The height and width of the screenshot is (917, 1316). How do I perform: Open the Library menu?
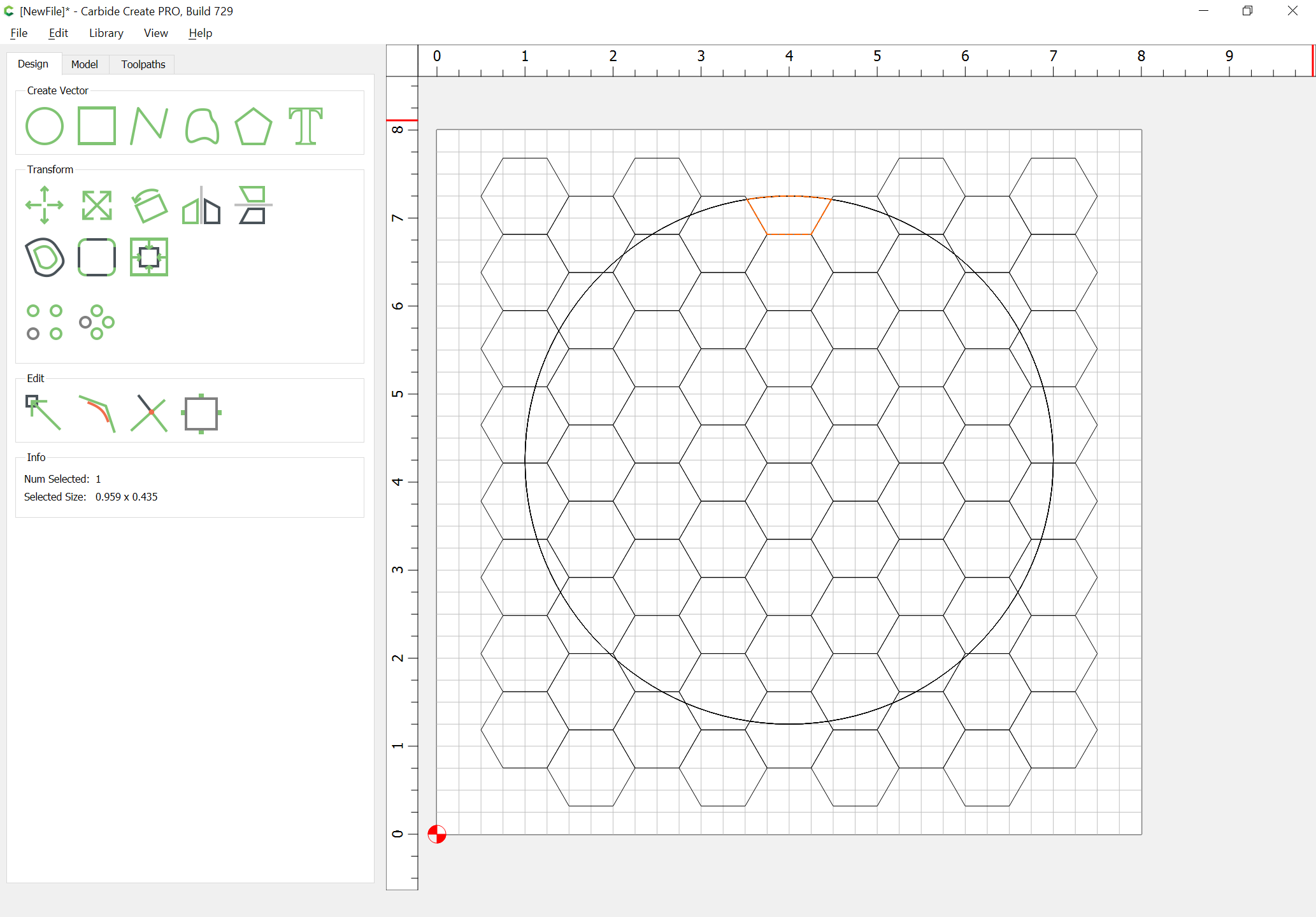[x=106, y=33]
